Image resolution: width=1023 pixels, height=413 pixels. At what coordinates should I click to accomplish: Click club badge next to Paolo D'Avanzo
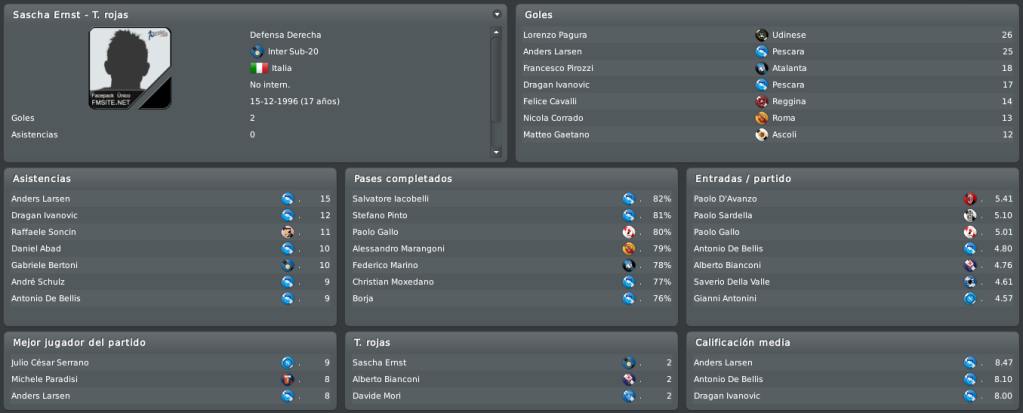click(x=970, y=198)
